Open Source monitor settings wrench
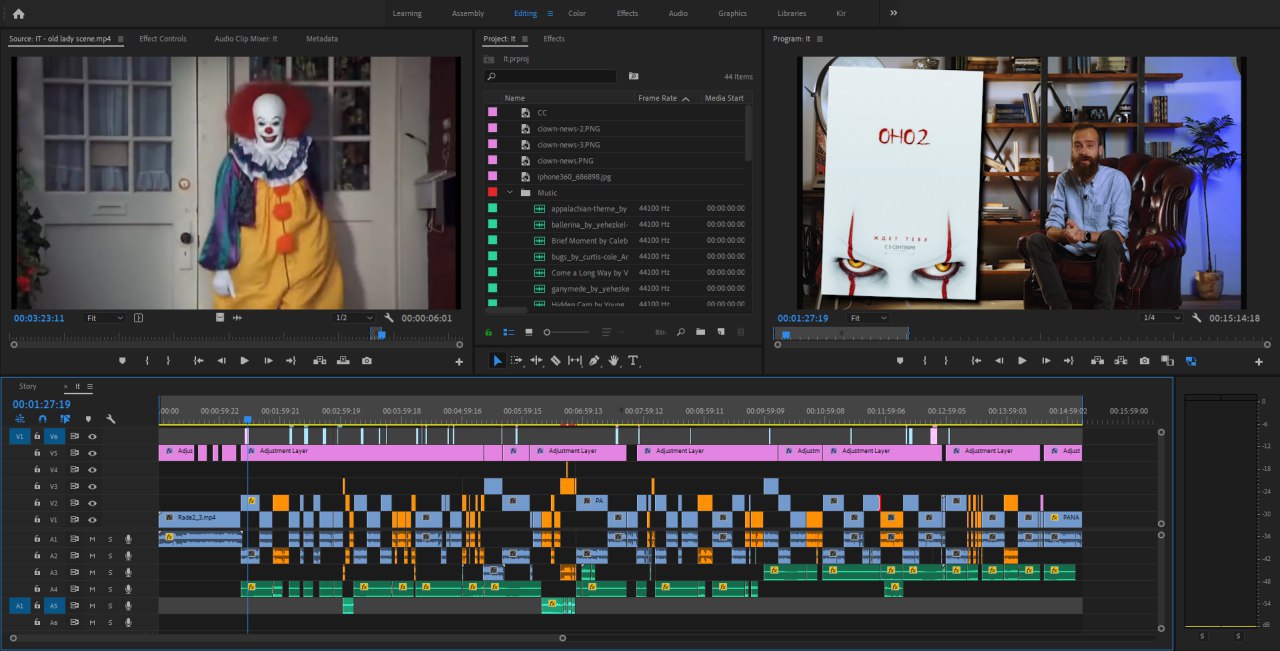 pos(389,318)
